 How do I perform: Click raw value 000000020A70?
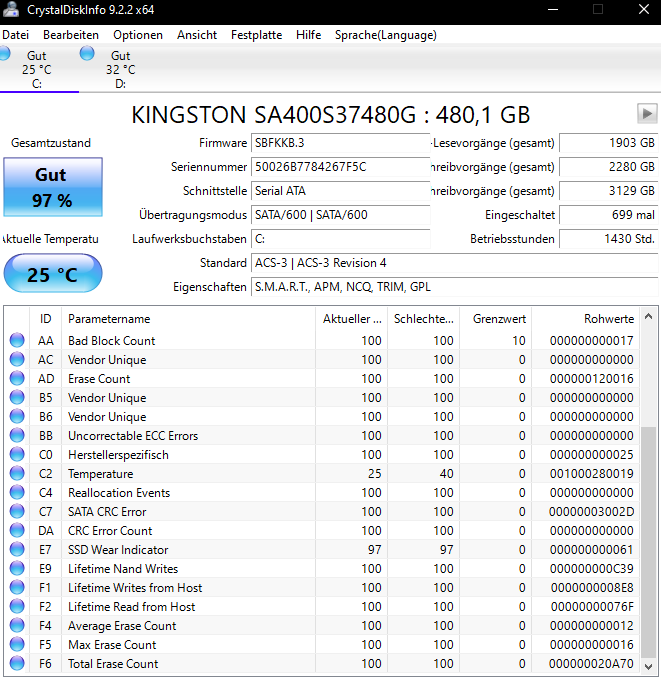tap(591, 664)
